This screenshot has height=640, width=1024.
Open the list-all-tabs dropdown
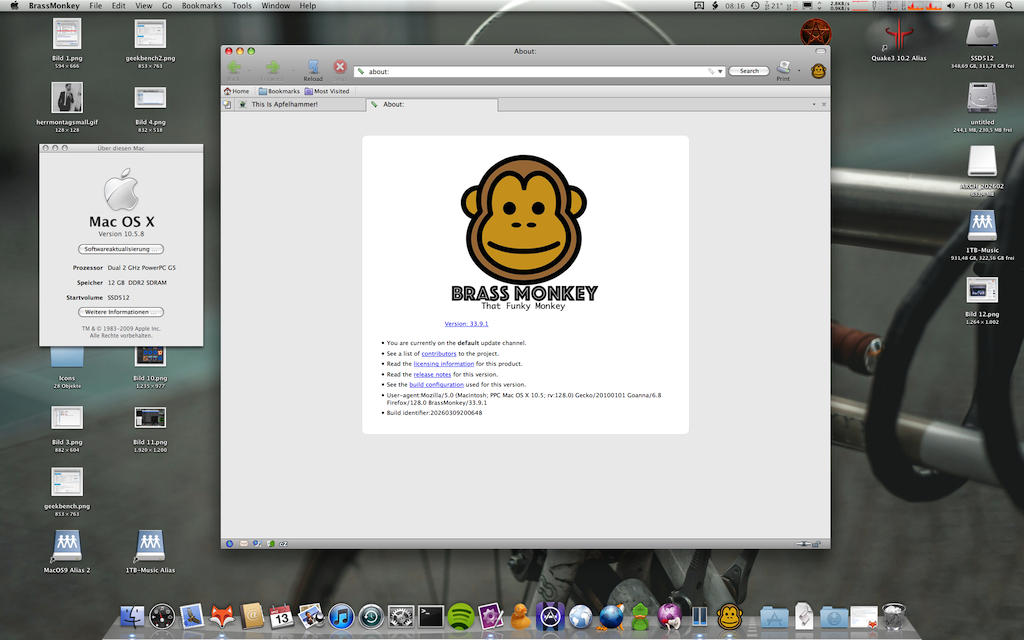tap(813, 104)
